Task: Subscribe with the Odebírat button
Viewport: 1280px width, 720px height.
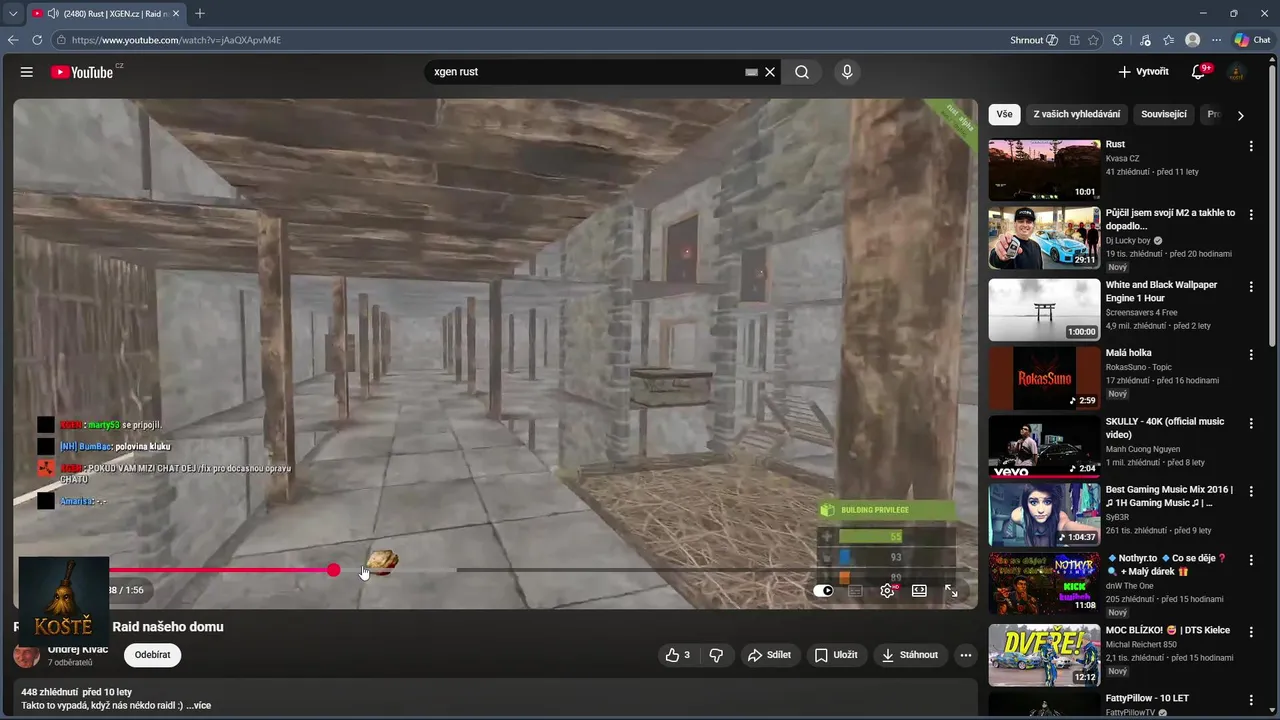Action: pos(152,655)
